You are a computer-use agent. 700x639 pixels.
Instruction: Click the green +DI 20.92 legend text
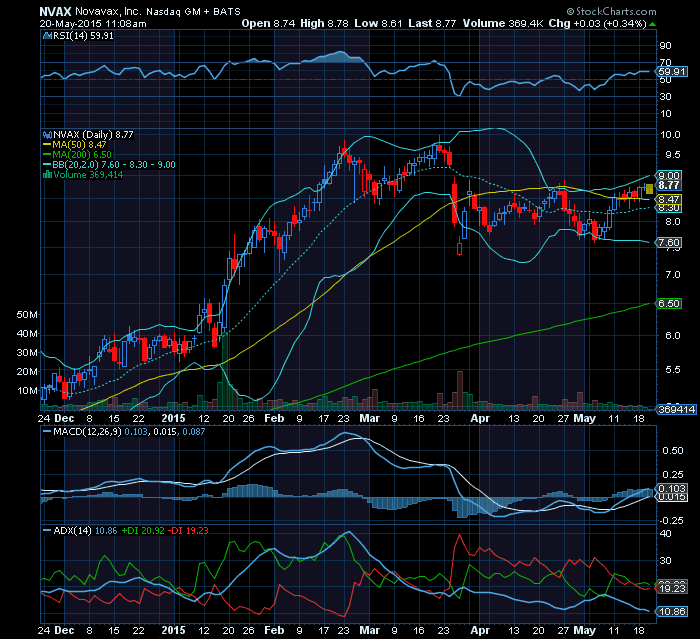point(143,531)
